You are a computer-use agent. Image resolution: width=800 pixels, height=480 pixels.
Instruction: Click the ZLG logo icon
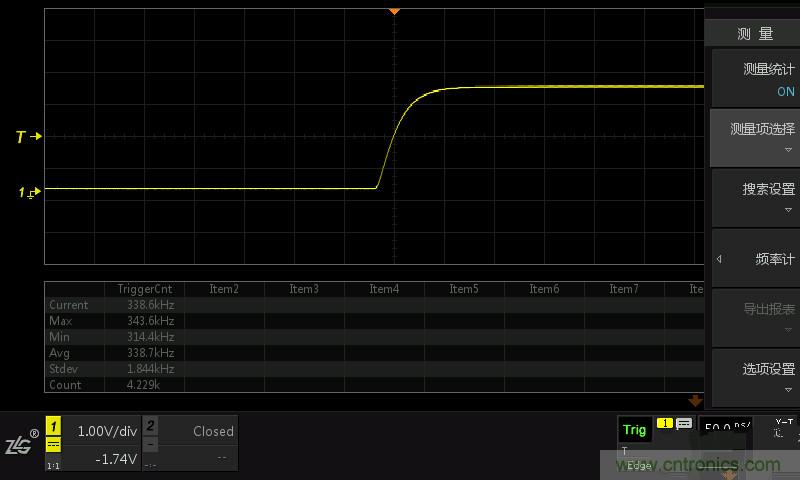click(20, 443)
